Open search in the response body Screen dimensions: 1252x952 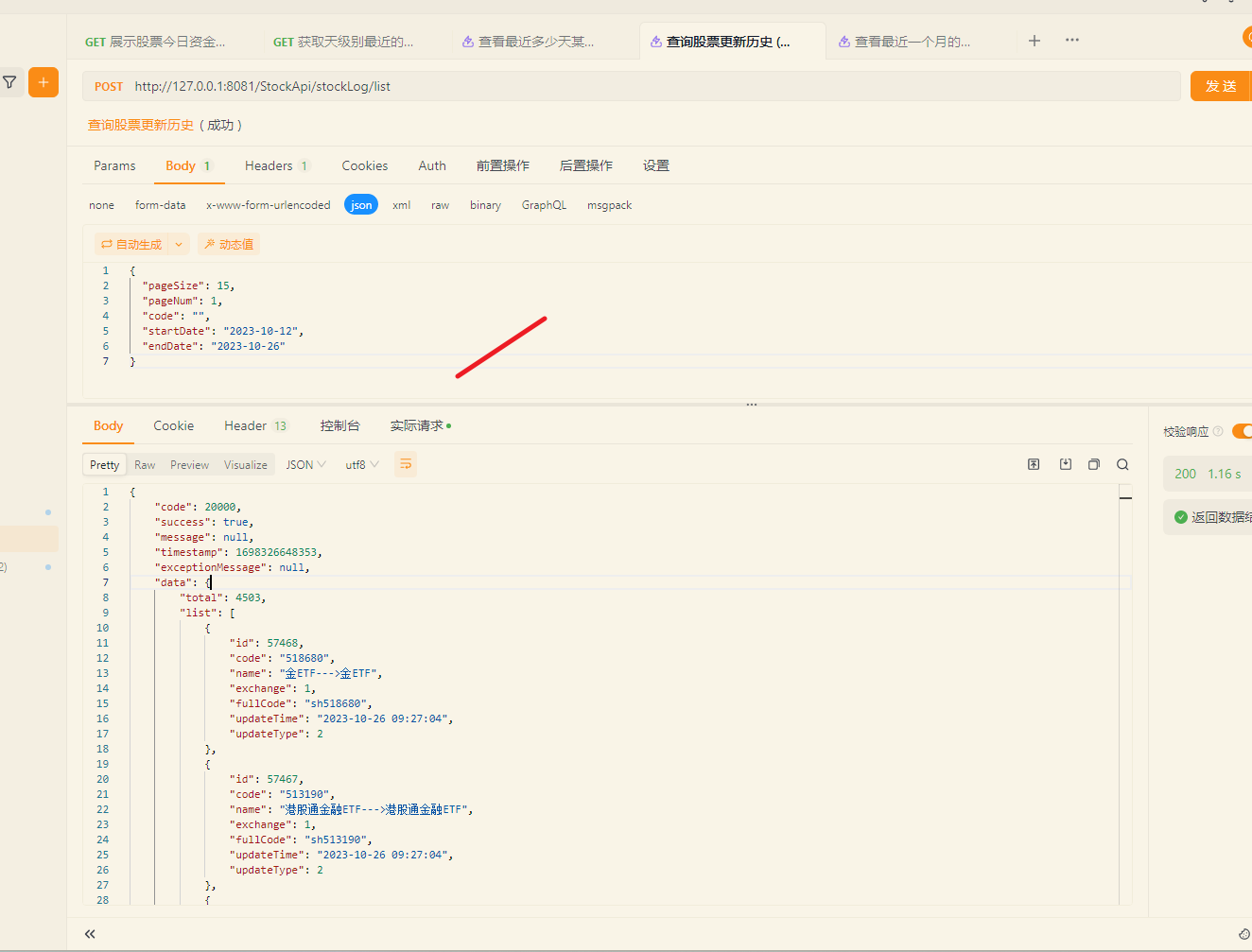coord(1122,464)
